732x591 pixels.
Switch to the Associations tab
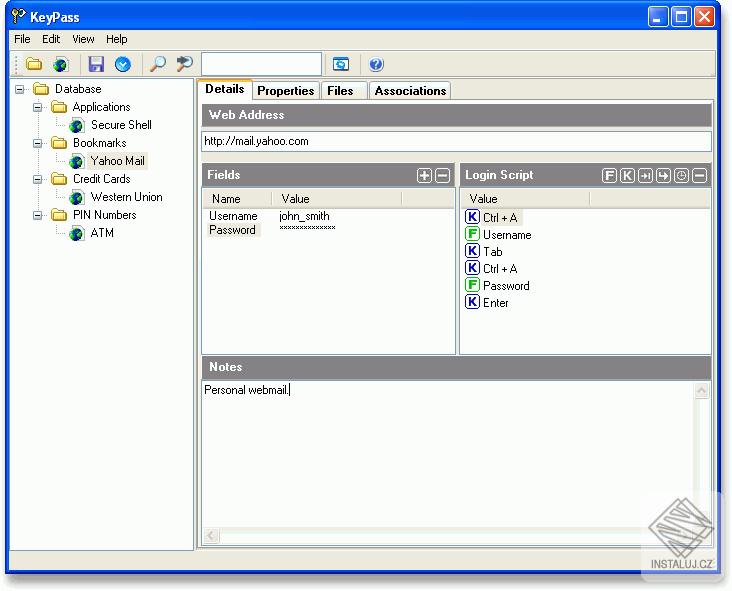tap(410, 91)
